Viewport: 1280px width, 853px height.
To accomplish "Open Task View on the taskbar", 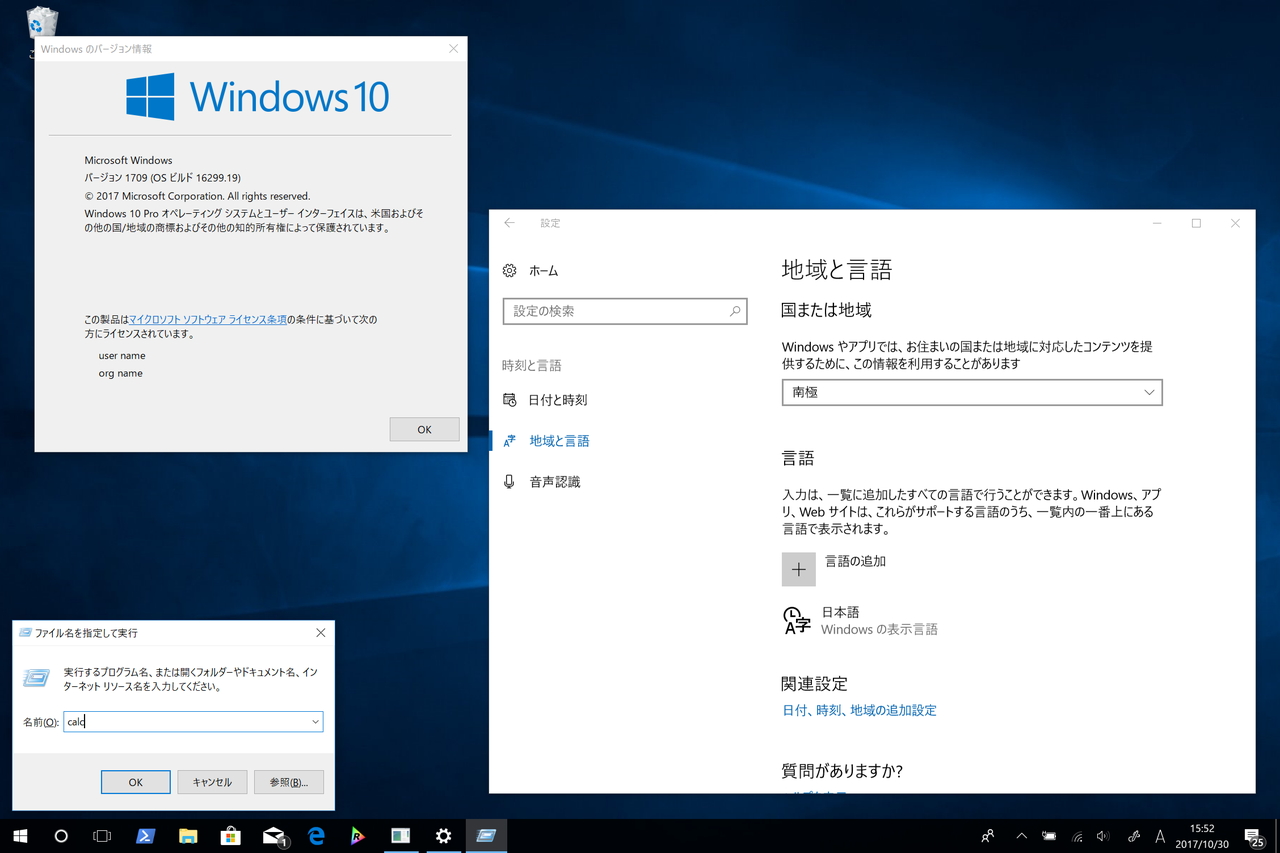I will coord(102,836).
